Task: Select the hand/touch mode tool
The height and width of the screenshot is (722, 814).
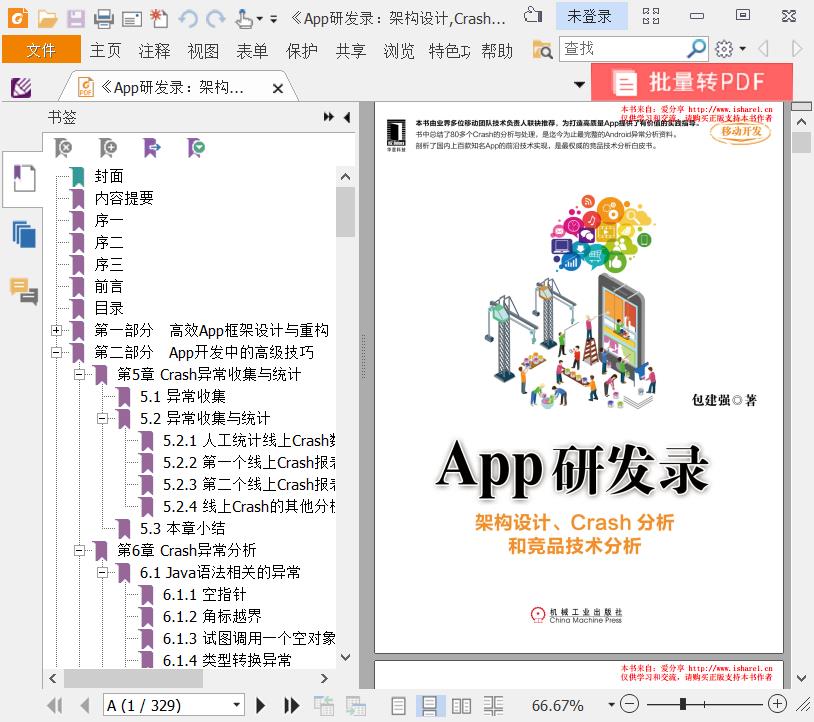Action: tap(243, 19)
